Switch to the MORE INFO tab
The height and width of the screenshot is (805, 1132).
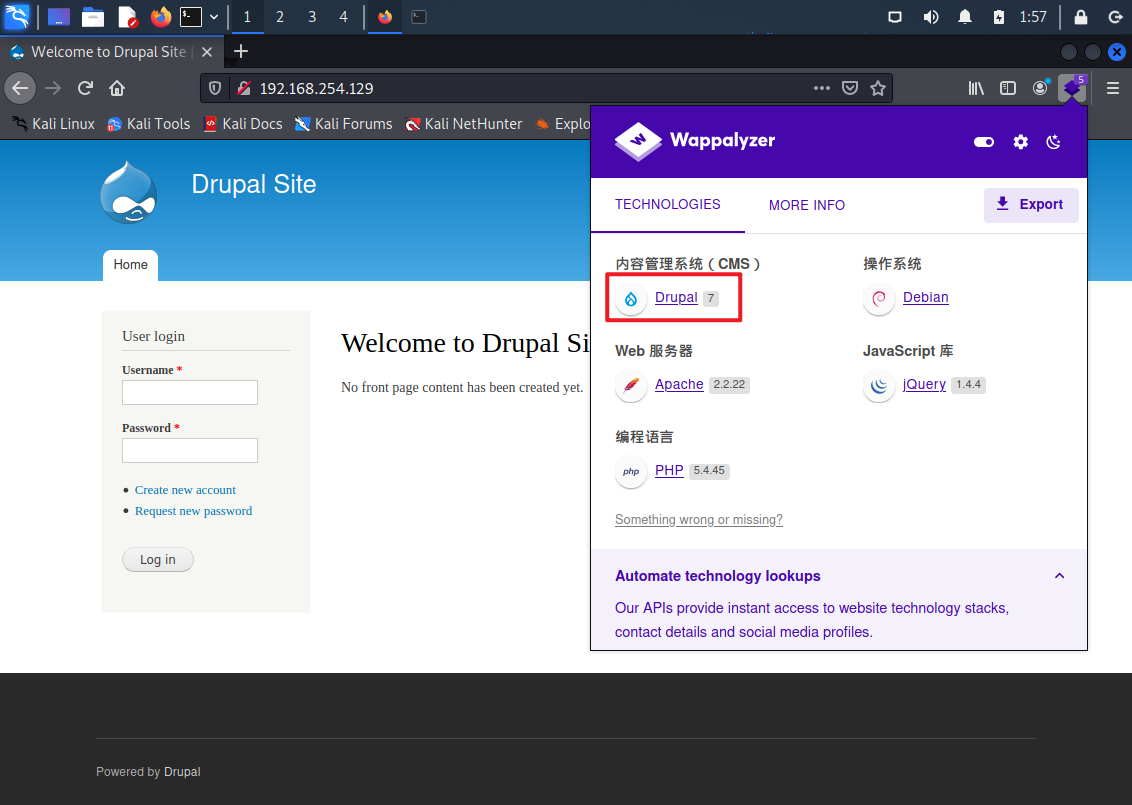click(806, 205)
